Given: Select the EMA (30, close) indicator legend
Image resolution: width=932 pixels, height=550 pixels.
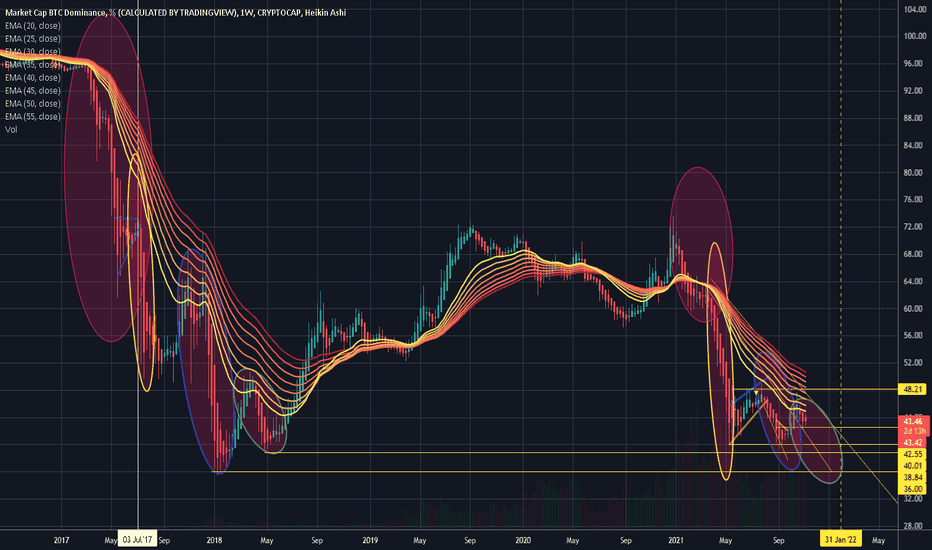Looking at the screenshot, I should pyautogui.click(x=33, y=52).
